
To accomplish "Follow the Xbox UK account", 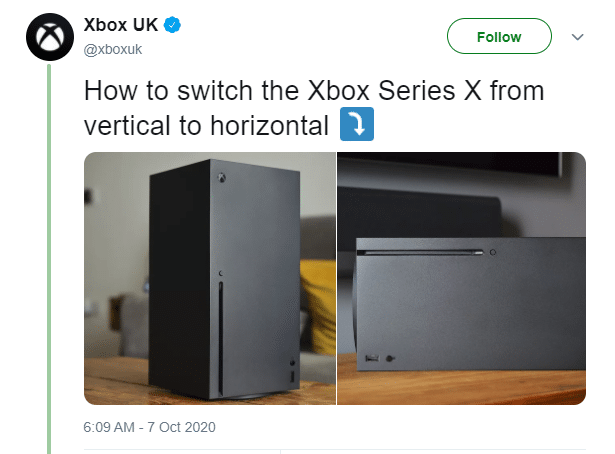I will click(499, 36).
